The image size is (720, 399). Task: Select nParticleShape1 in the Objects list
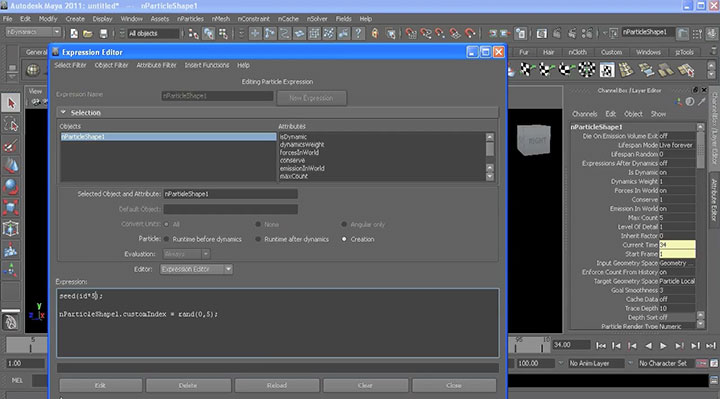[168, 137]
